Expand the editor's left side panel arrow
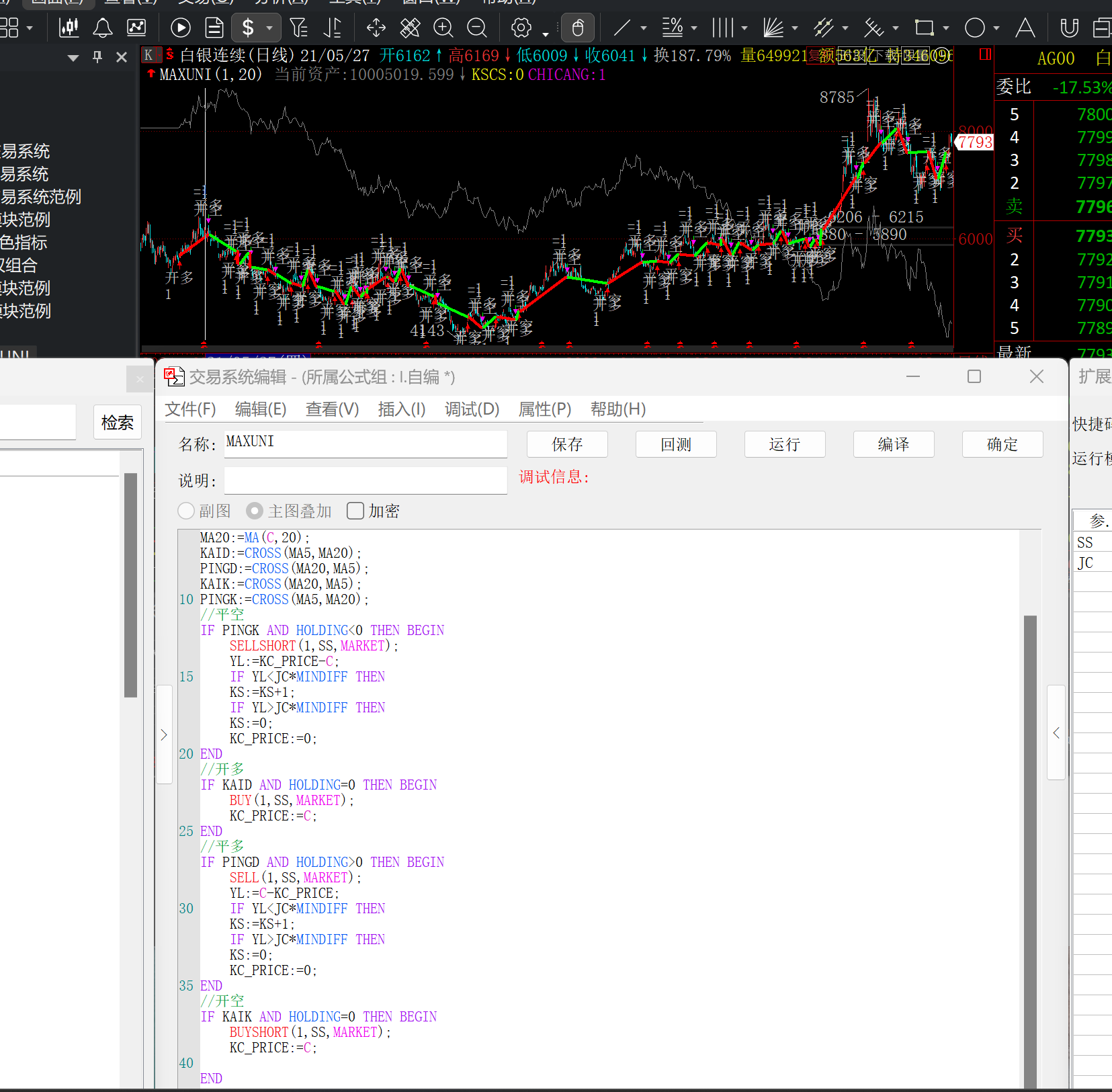Image resolution: width=1112 pixels, height=1092 pixels. (164, 734)
